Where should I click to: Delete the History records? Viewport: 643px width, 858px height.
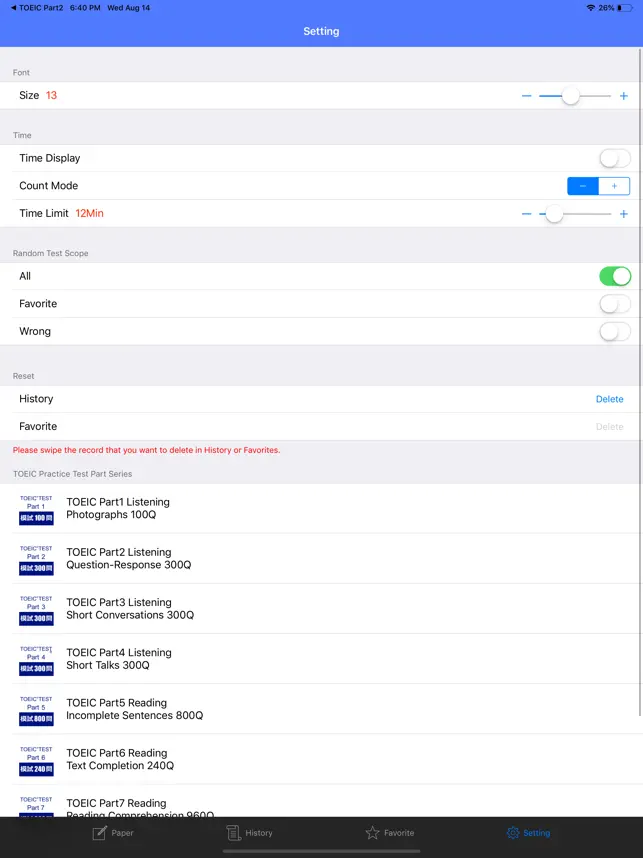click(x=609, y=399)
